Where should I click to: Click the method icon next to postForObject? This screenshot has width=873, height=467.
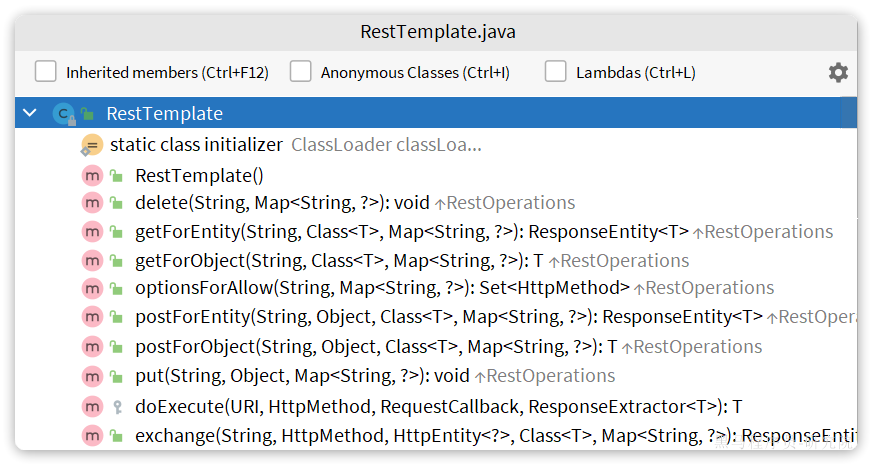pyautogui.click(x=92, y=347)
